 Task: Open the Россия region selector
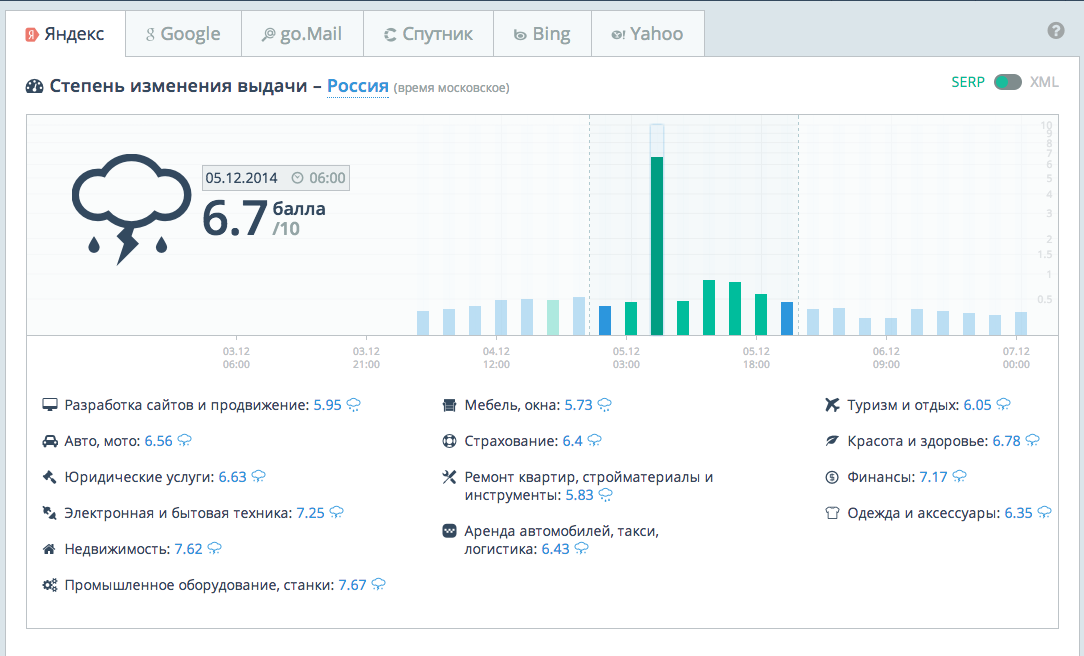click(357, 86)
